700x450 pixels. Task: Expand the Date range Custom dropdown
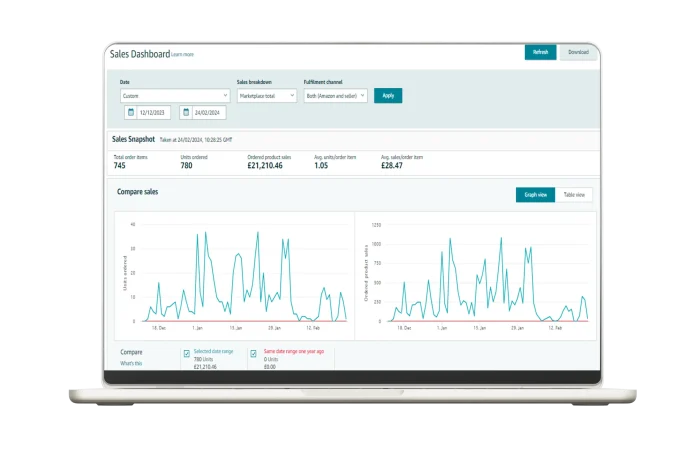pos(176,96)
